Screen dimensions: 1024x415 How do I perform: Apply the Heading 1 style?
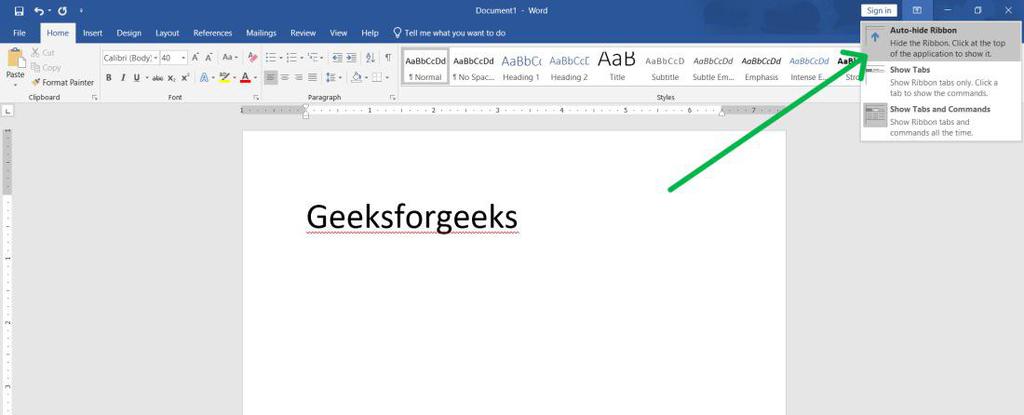pyautogui.click(x=521, y=66)
